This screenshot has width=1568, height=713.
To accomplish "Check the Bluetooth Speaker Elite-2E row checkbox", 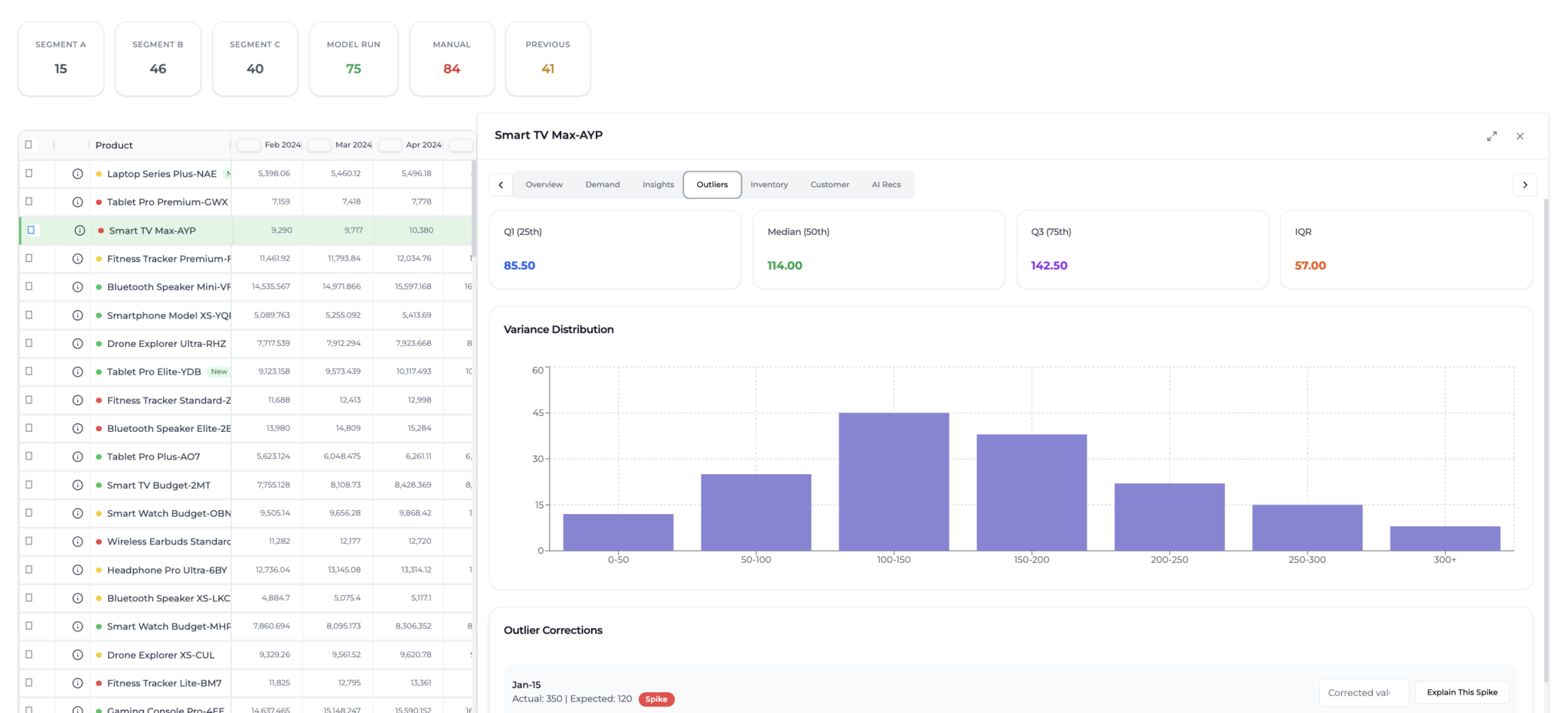I will pyautogui.click(x=29, y=428).
